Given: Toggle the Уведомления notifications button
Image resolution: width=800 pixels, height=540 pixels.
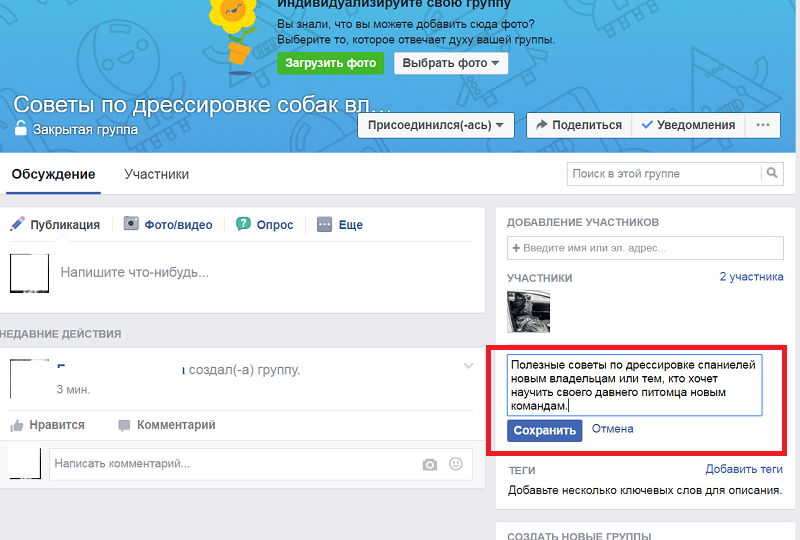Looking at the screenshot, I should [688, 125].
